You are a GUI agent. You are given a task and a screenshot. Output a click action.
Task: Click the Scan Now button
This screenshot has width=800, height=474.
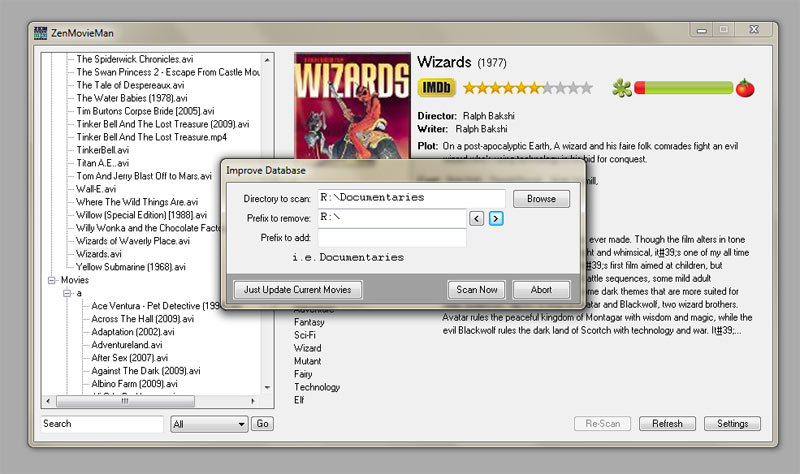[x=476, y=290]
